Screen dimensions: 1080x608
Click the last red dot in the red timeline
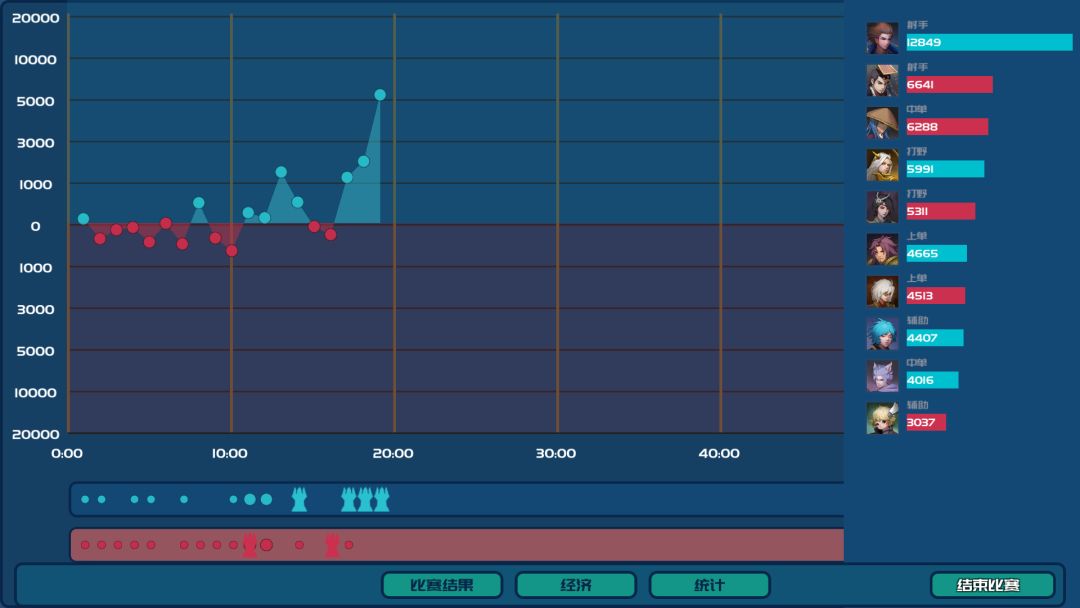(x=349, y=545)
